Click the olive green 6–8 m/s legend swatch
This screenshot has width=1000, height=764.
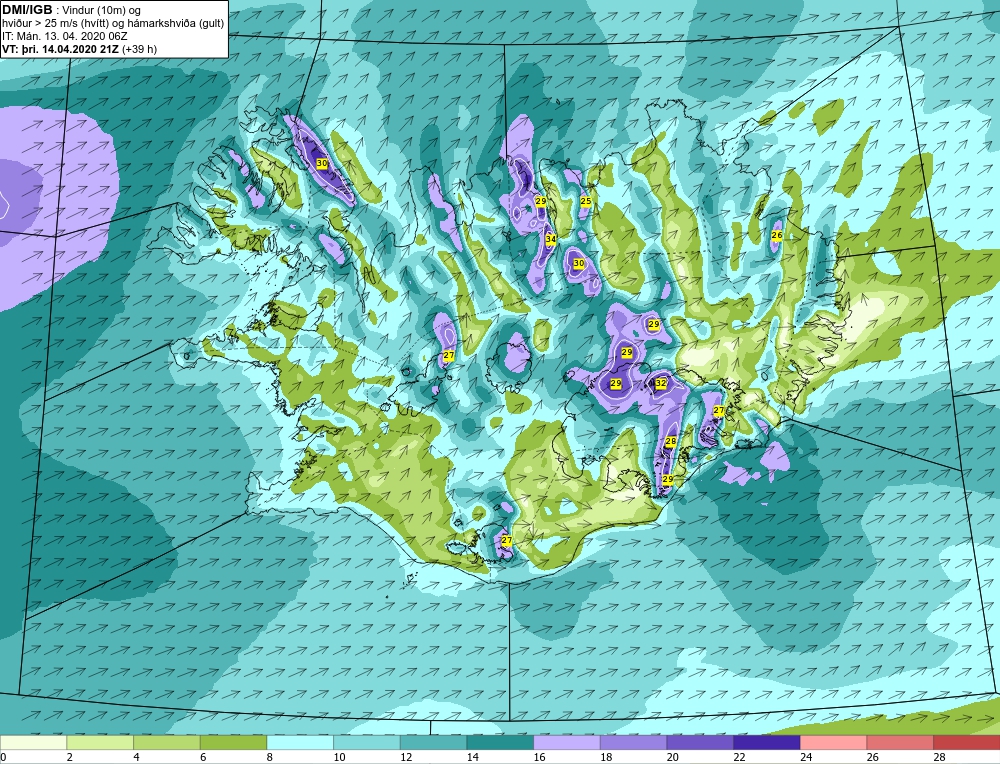pos(233,743)
